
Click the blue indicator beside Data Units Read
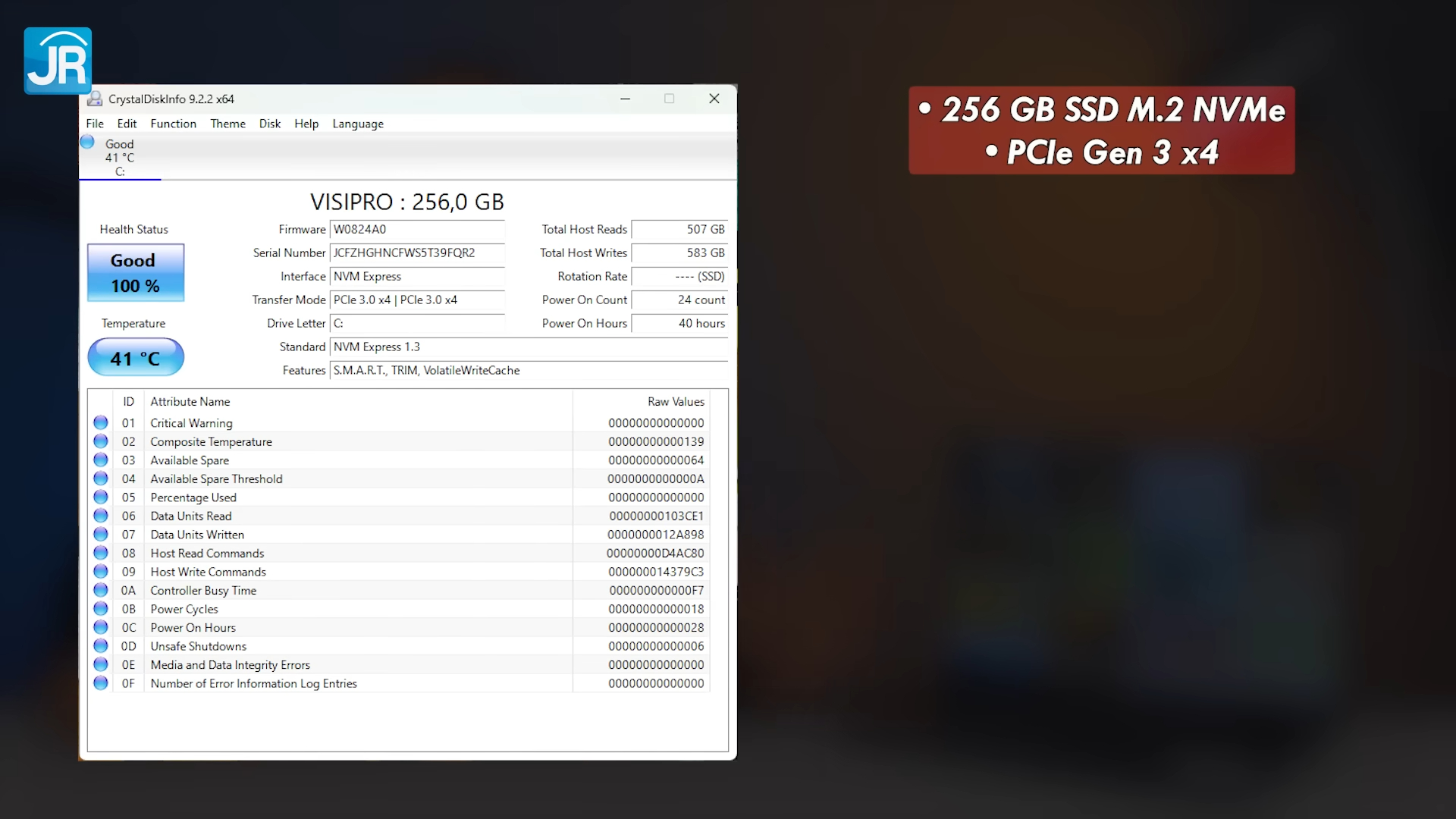pyautogui.click(x=101, y=516)
